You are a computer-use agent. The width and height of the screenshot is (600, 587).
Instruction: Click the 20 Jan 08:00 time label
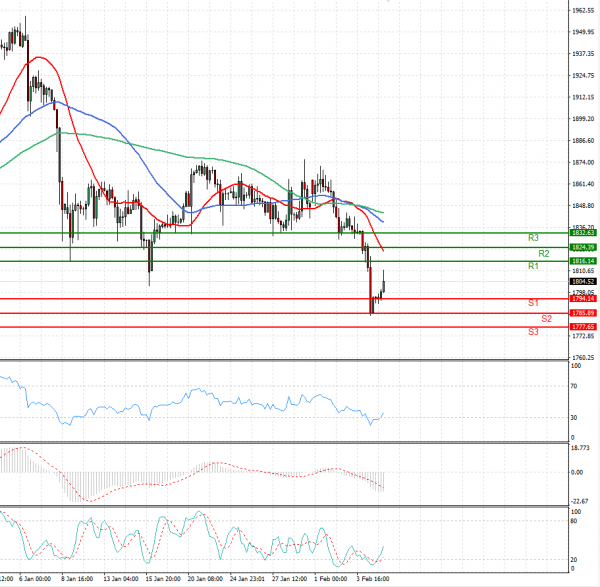point(205,579)
